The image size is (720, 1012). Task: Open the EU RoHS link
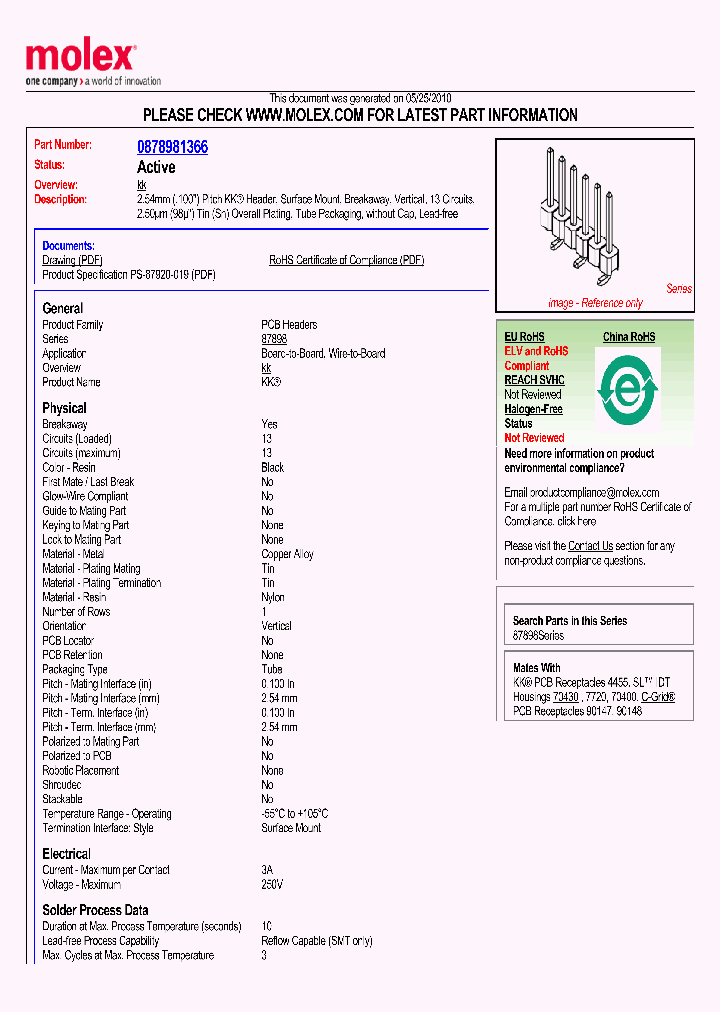pyautogui.click(x=524, y=337)
